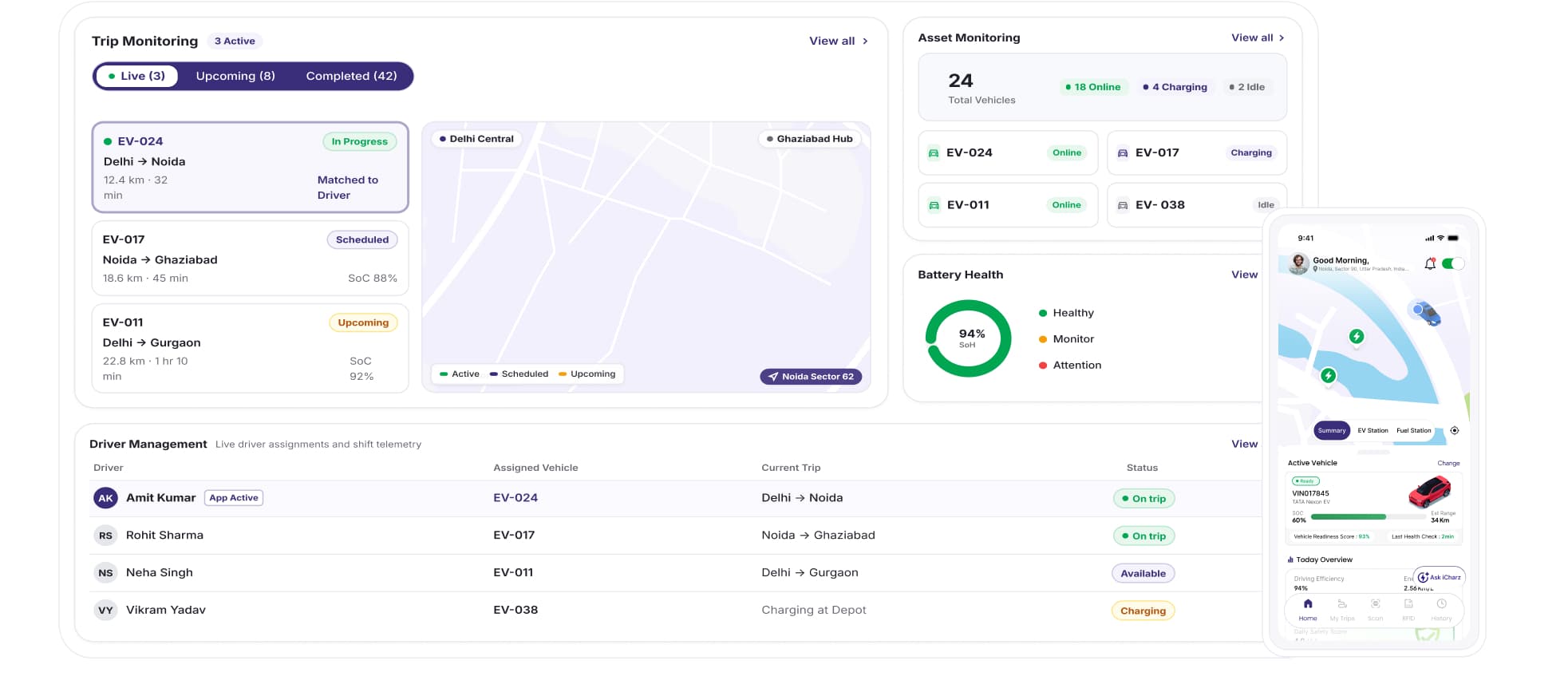1568x696 pixels.
Task: Tap the Ask iCharz assistant button
Action: (1440, 577)
